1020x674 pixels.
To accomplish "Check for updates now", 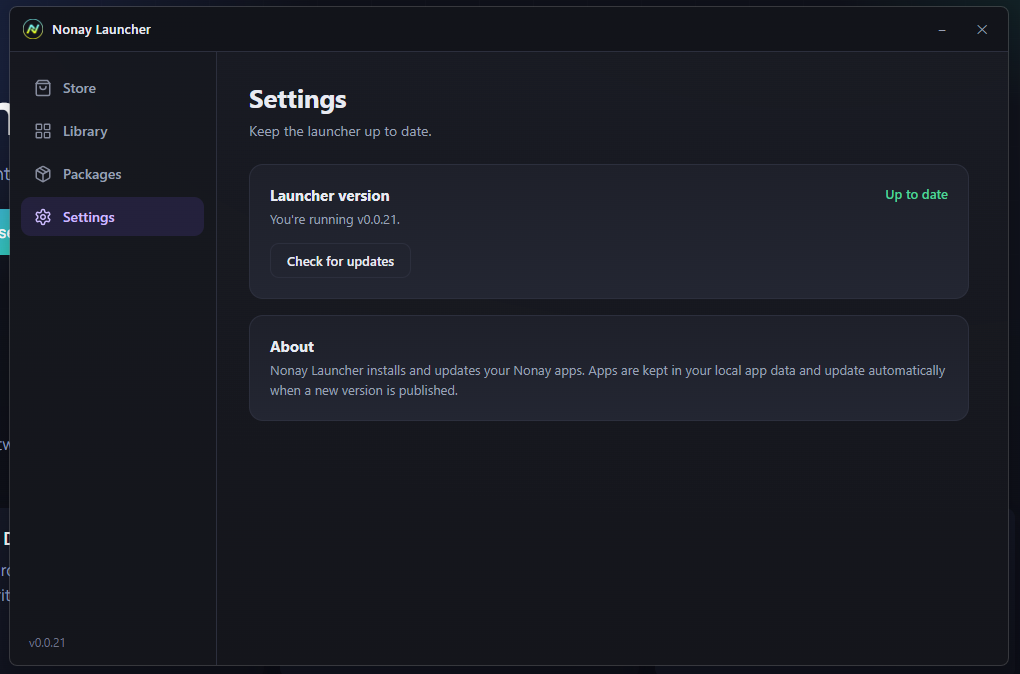I will 340,261.
